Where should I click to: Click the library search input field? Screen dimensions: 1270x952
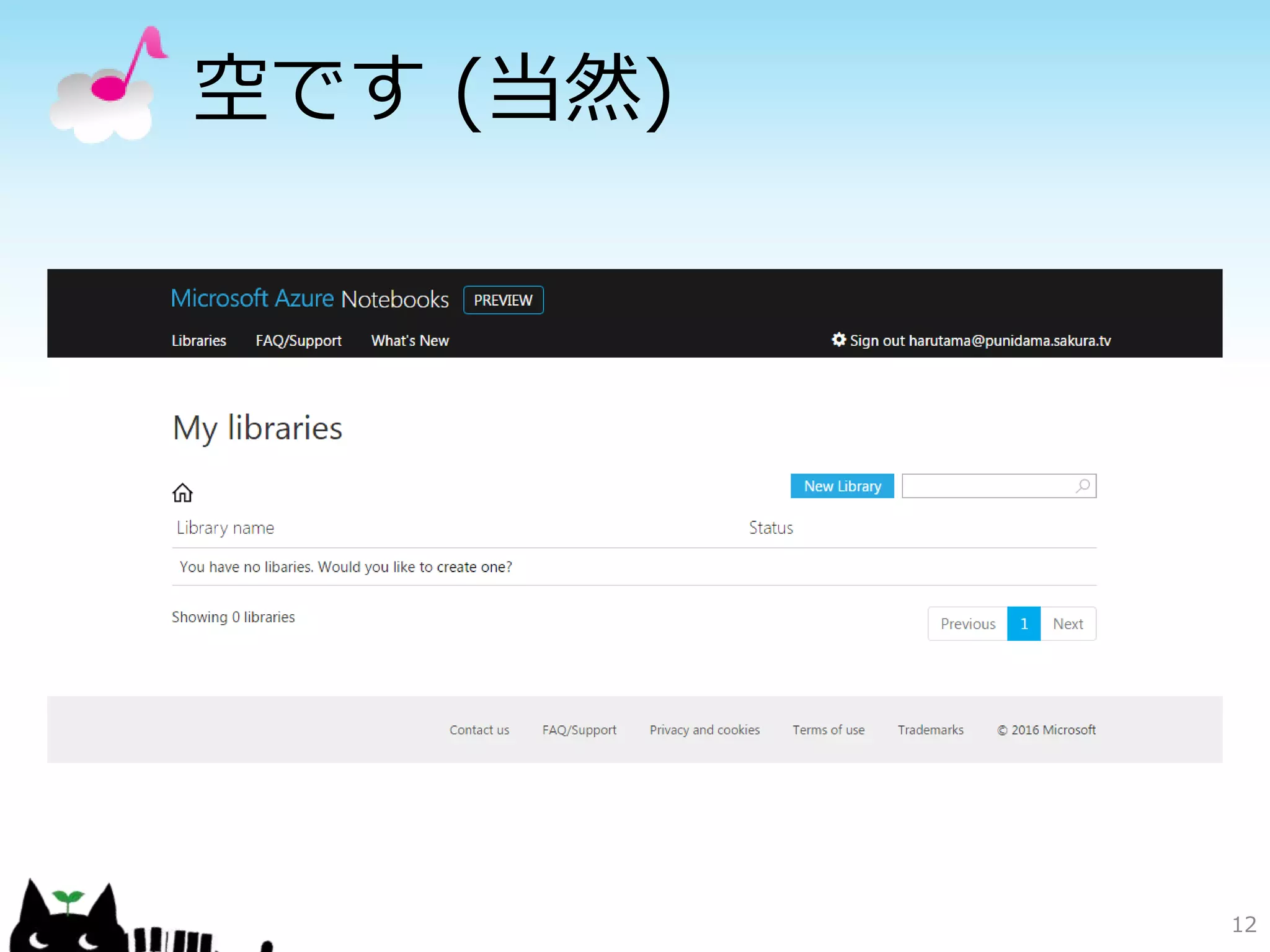point(987,486)
